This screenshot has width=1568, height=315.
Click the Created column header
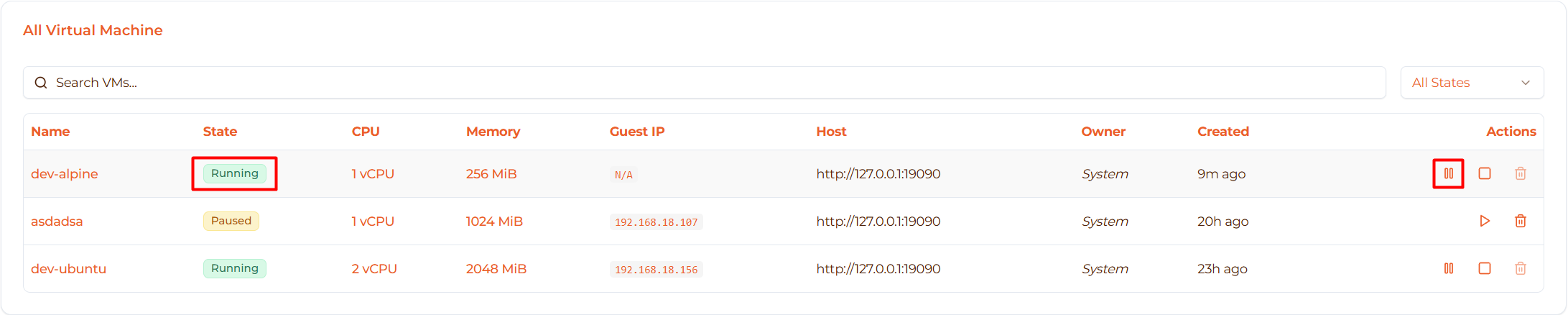(1223, 132)
